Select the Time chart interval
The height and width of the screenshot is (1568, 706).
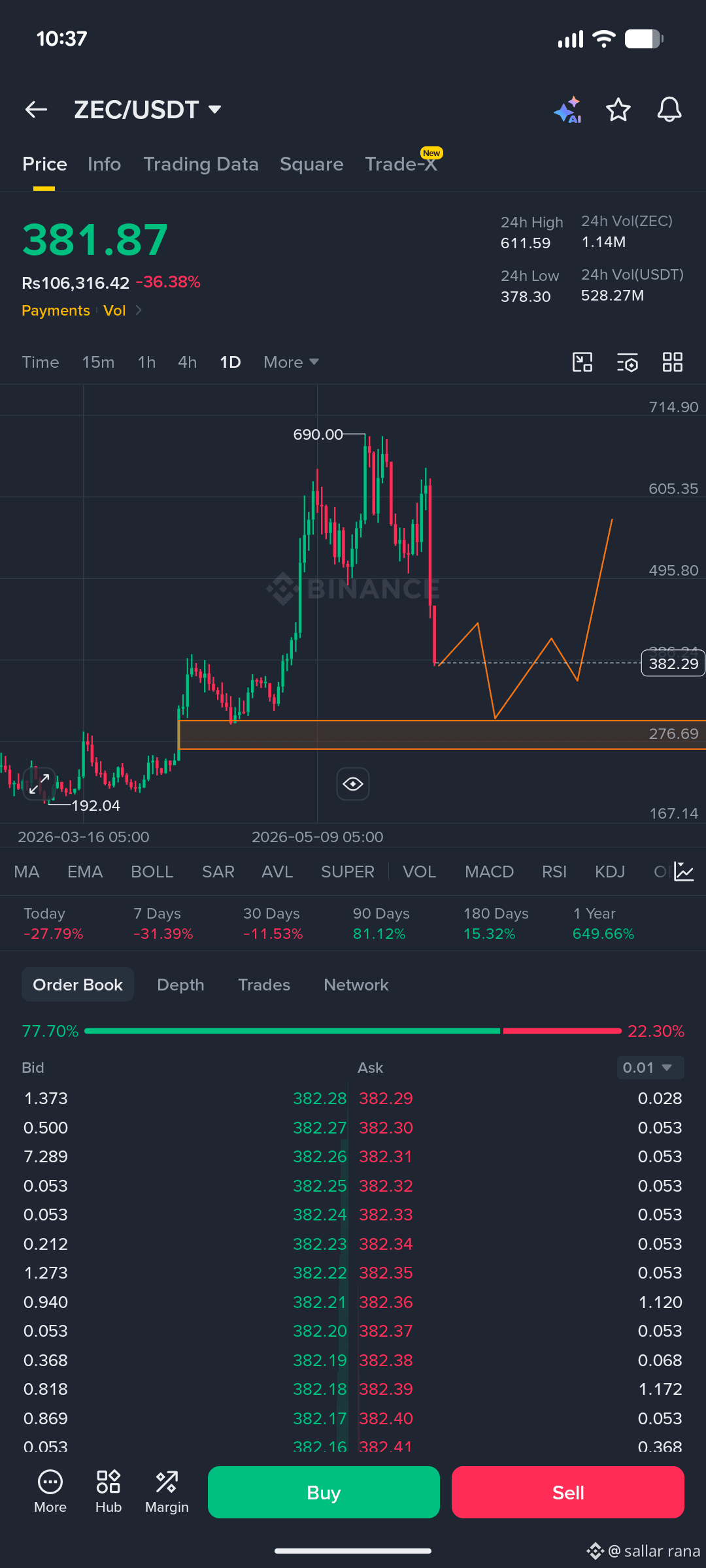[41, 362]
